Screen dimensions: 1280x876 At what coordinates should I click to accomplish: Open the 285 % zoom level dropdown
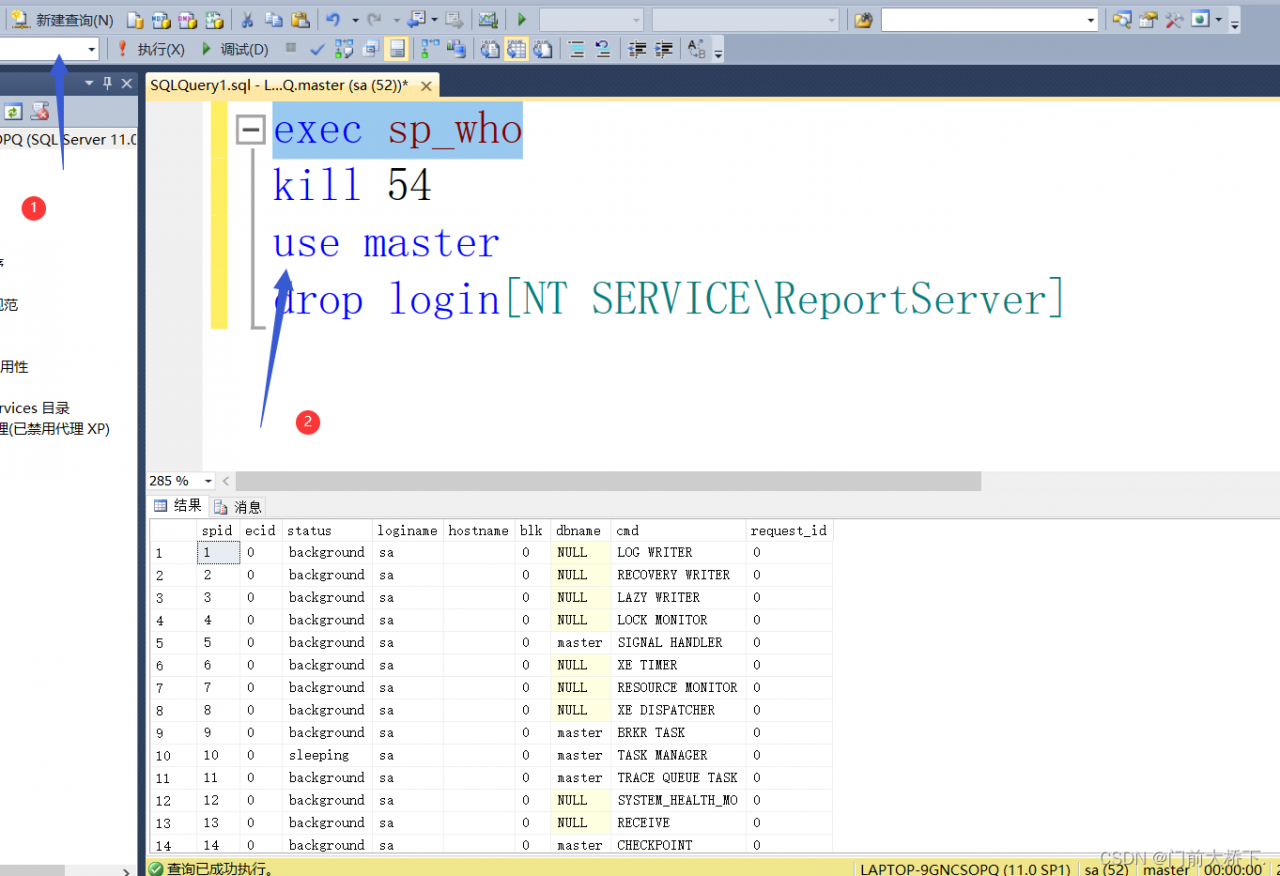tap(208, 482)
